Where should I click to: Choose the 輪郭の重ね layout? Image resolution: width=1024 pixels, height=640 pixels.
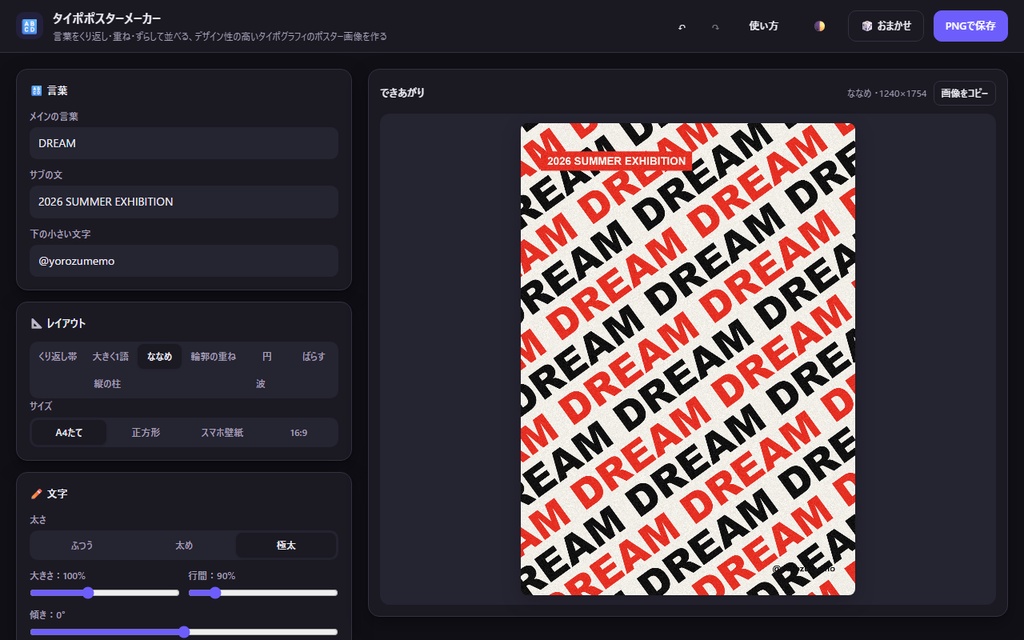[x=214, y=357]
